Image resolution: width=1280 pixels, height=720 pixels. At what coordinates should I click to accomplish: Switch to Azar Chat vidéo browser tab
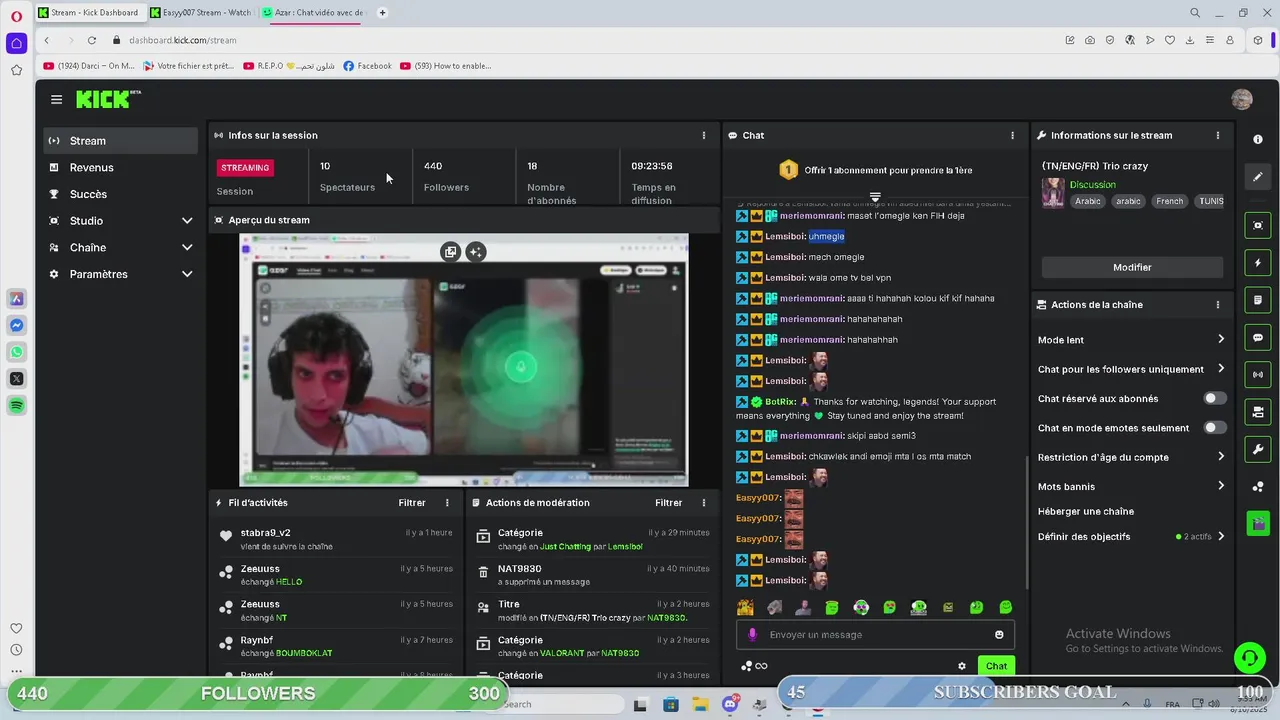coord(314,13)
